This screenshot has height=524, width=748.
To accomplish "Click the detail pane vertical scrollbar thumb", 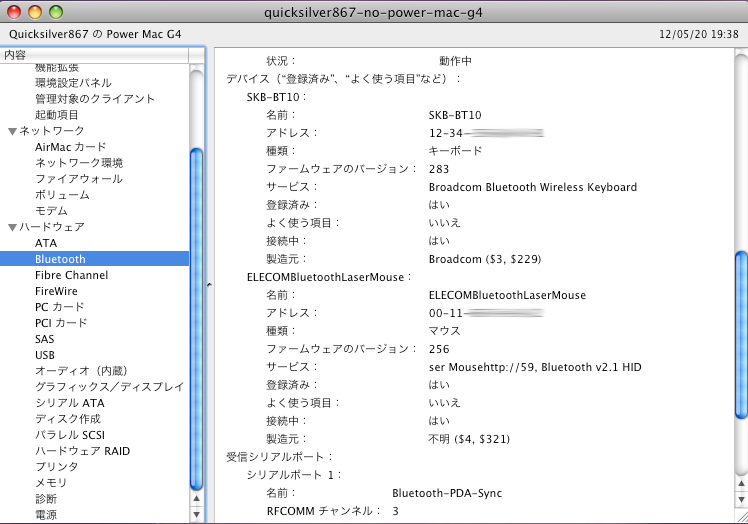I will (740, 333).
